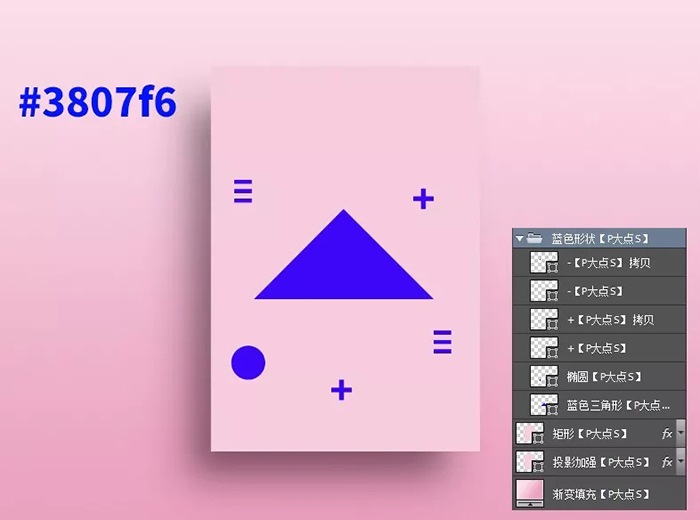Click the thumbnail of the 投影加强 layer

click(530, 462)
